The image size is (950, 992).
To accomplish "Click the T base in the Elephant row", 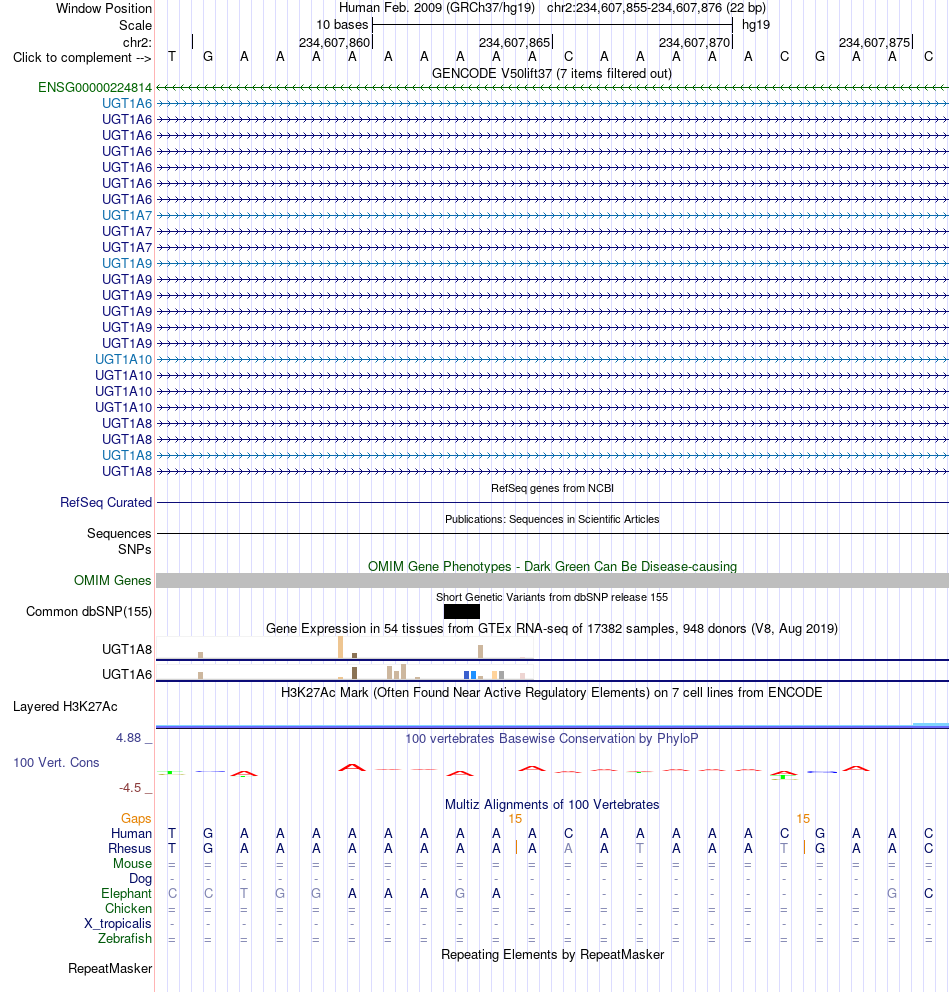I will pos(244,893).
